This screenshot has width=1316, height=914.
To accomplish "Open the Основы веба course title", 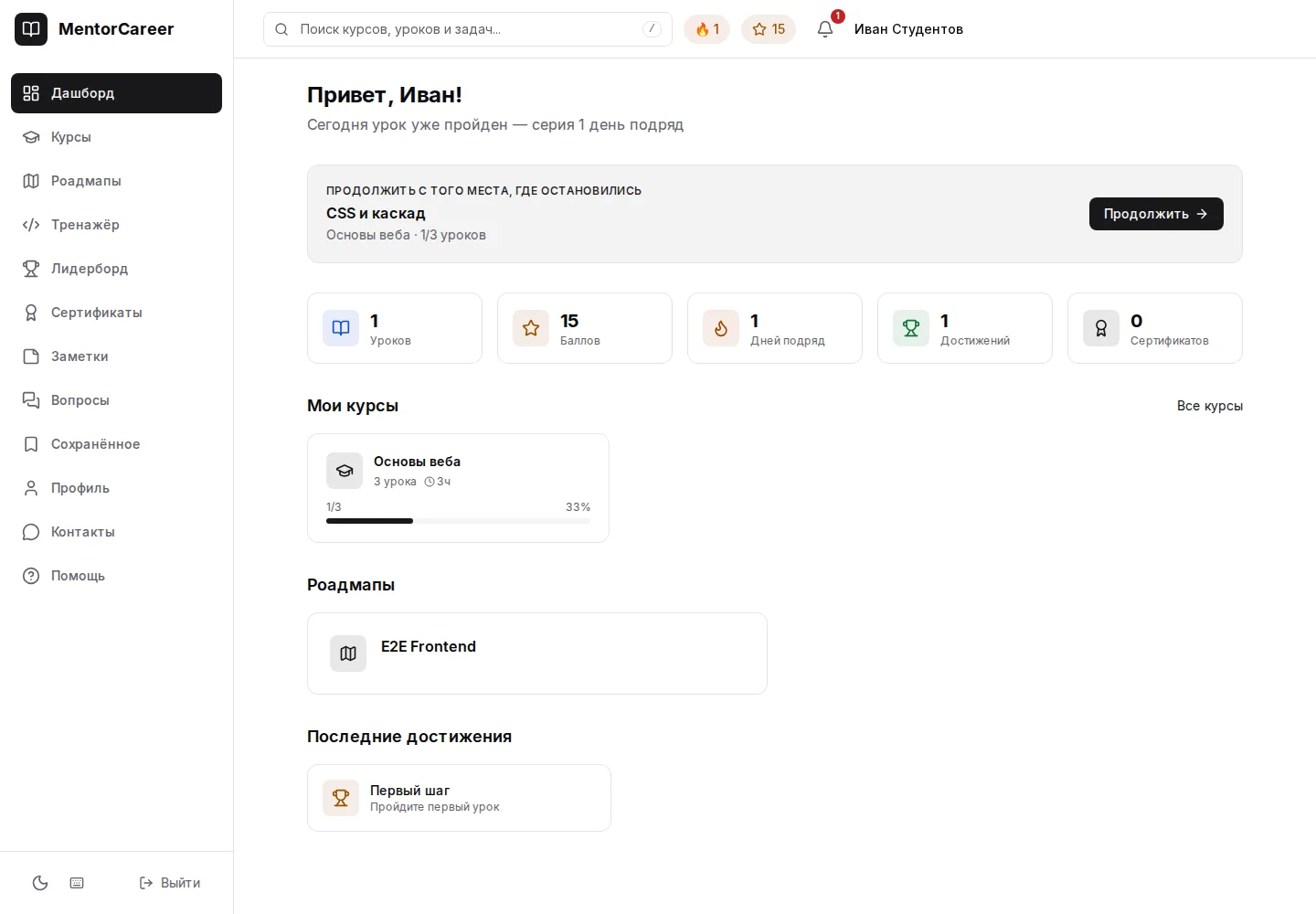I will coord(417,462).
